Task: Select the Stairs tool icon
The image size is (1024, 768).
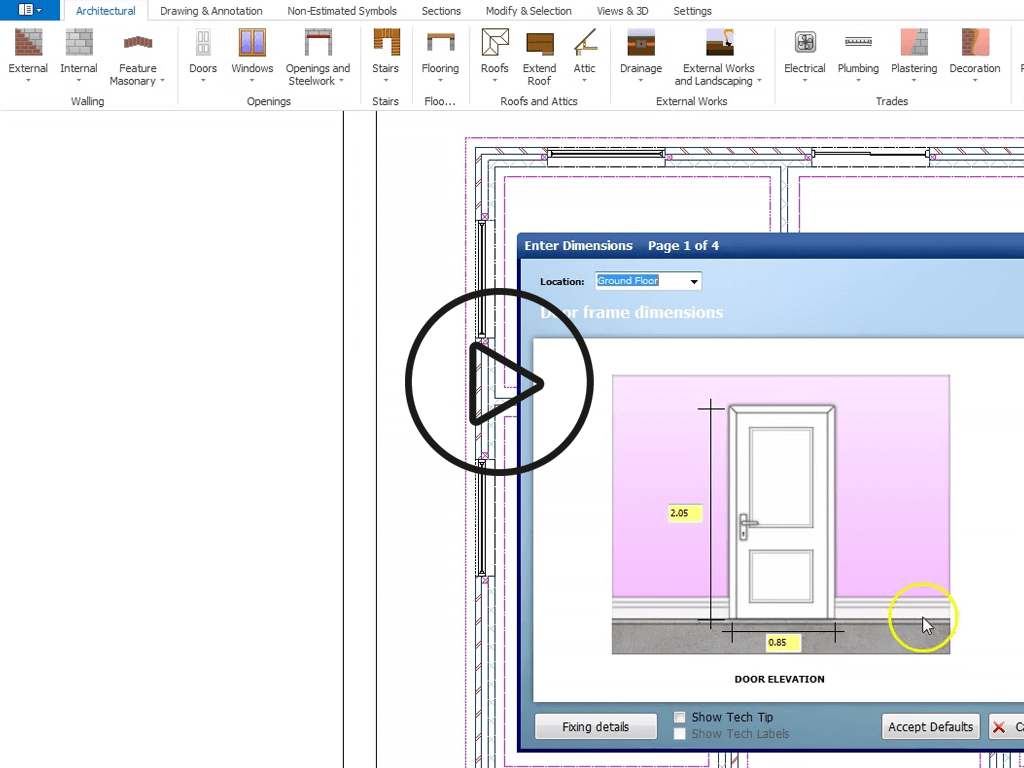Action: point(385,43)
